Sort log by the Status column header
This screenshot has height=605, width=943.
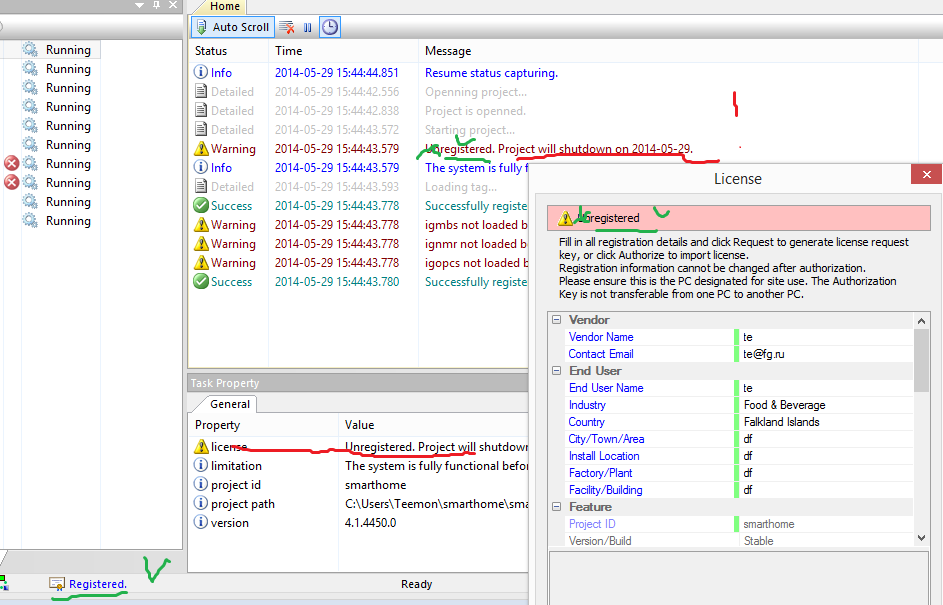[229, 51]
